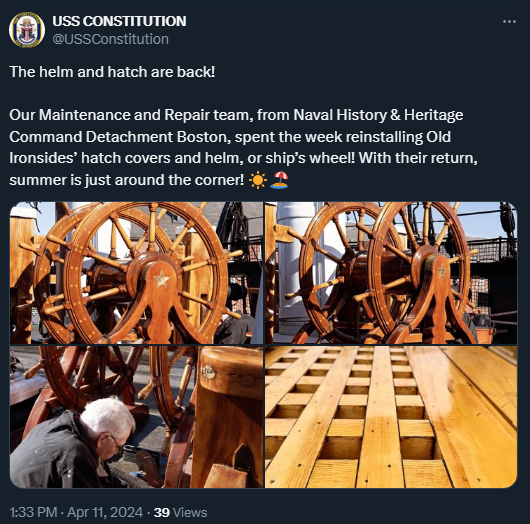Image resolution: width=530 pixels, height=524 pixels.
Task: Click the tweet timestamp 1:33 PM
Action: click(x=33, y=513)
